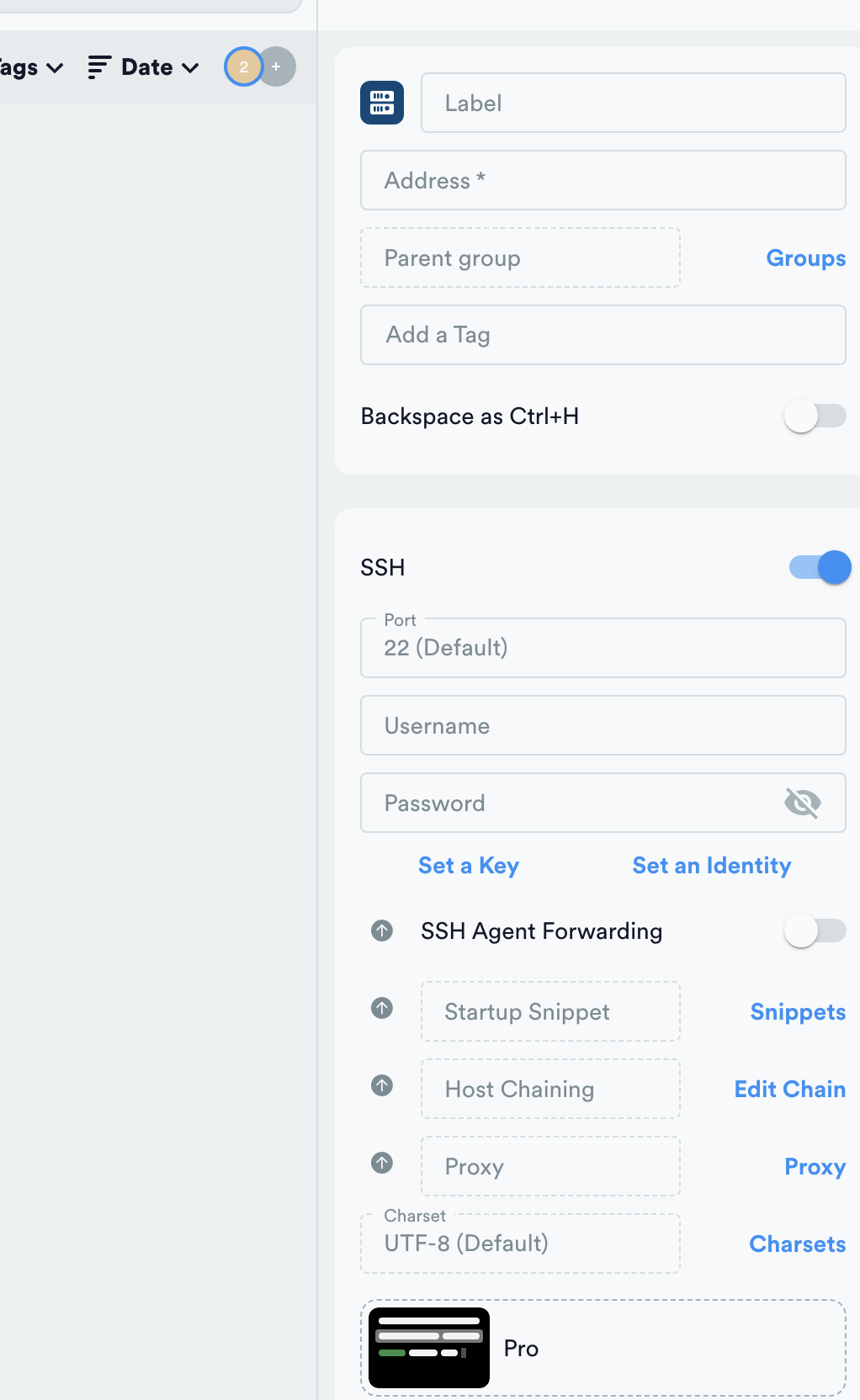Click Set an Identity link

(711, 866)
